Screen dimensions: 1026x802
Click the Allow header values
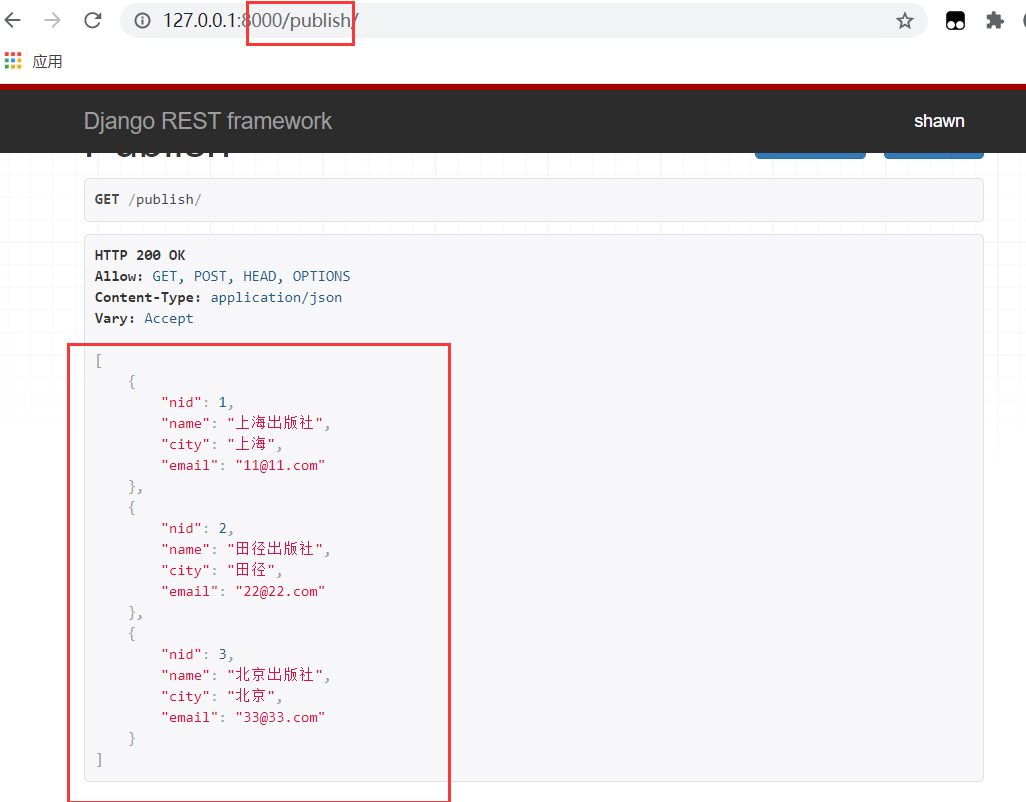[251, 276]
